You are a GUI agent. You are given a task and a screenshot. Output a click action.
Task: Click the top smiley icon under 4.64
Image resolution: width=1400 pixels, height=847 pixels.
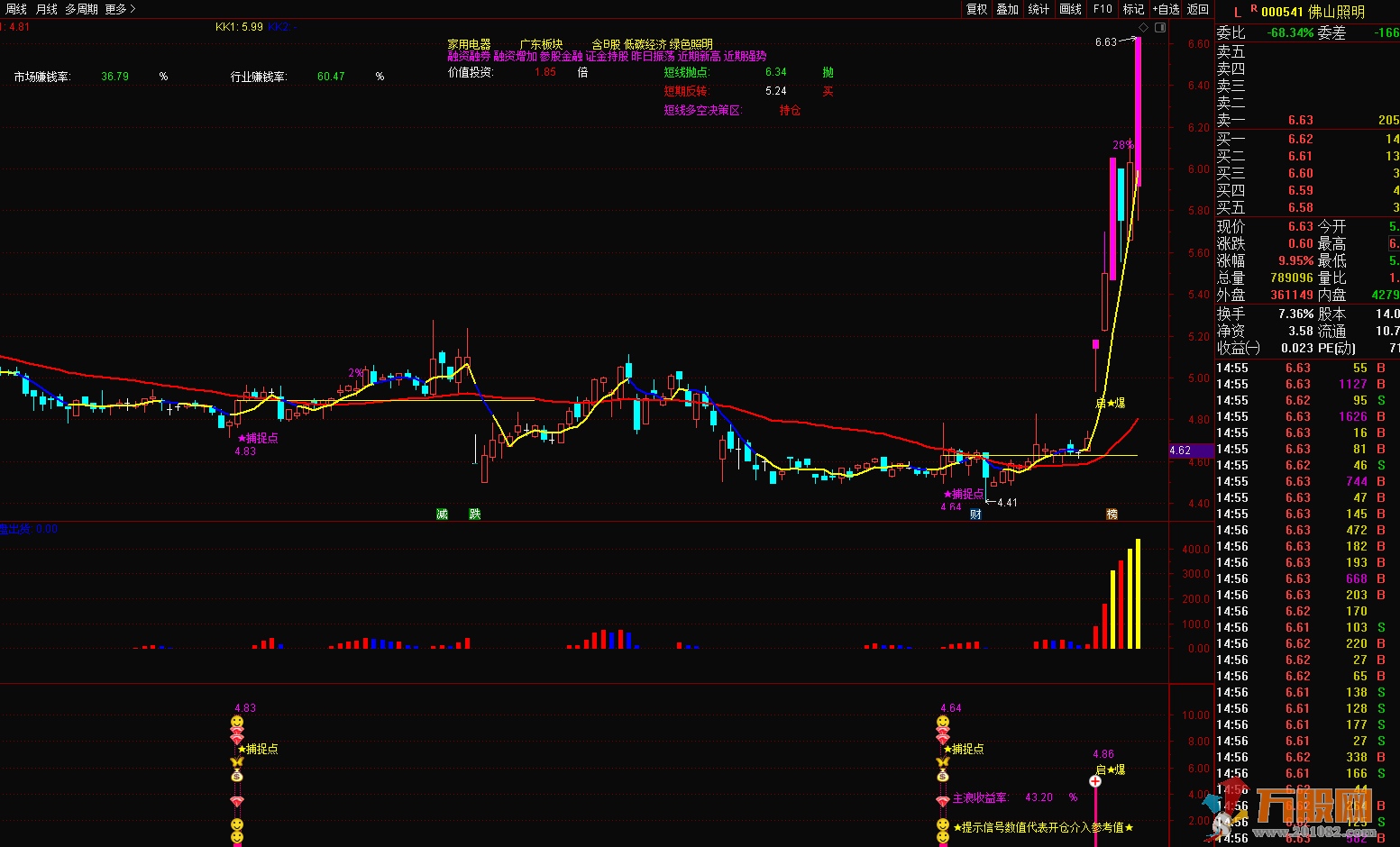[x=943, y=722]
